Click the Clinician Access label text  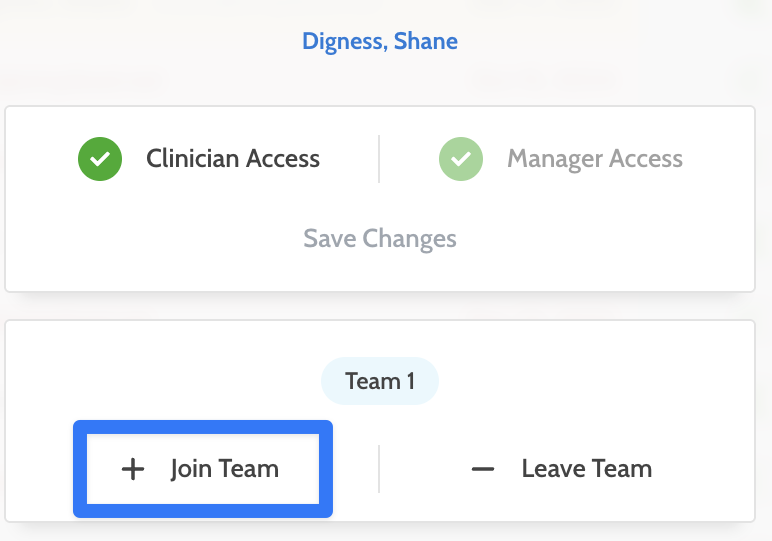point(233,159)
